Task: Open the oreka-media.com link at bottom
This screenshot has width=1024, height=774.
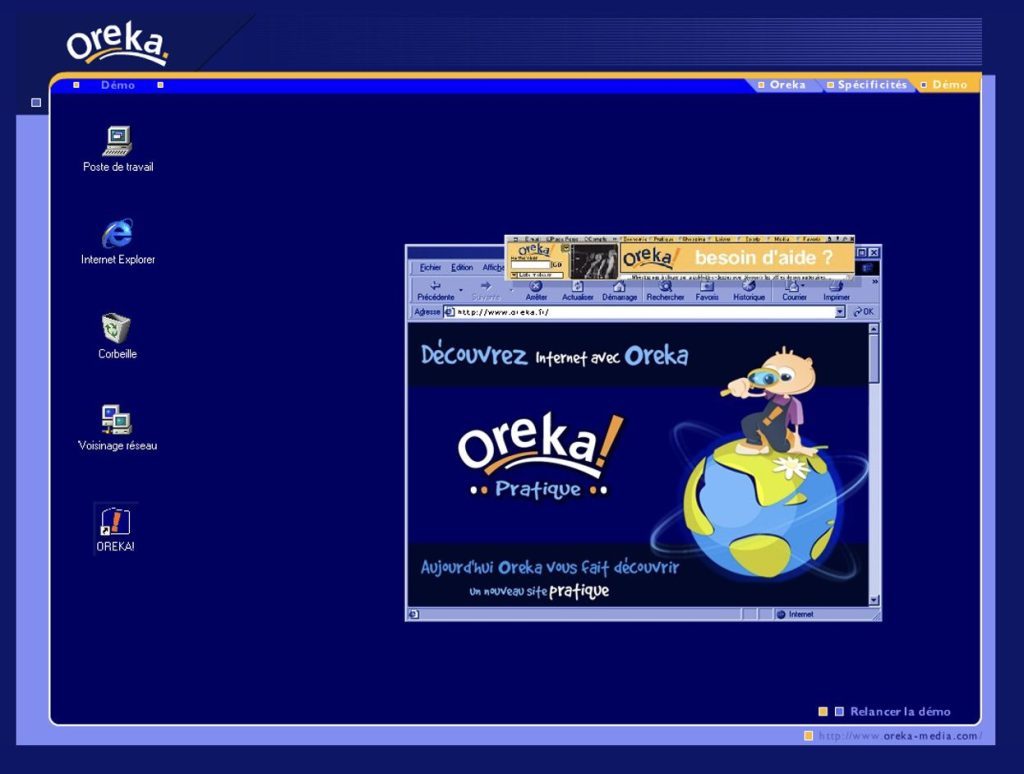Action: pos(900,736)
